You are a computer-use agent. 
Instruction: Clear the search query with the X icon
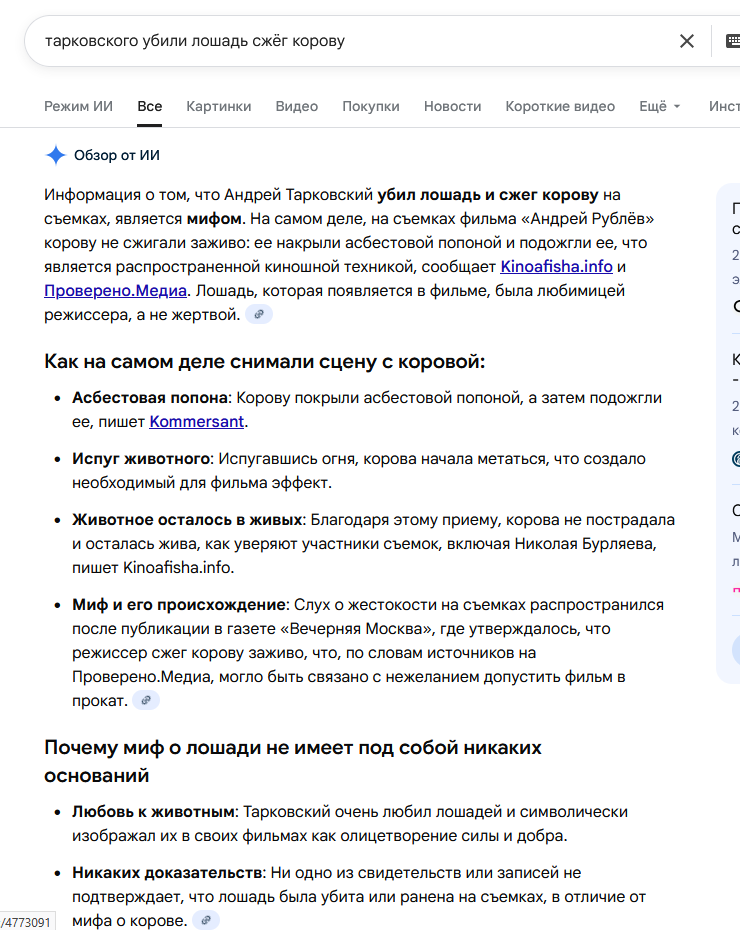point(687,41)
